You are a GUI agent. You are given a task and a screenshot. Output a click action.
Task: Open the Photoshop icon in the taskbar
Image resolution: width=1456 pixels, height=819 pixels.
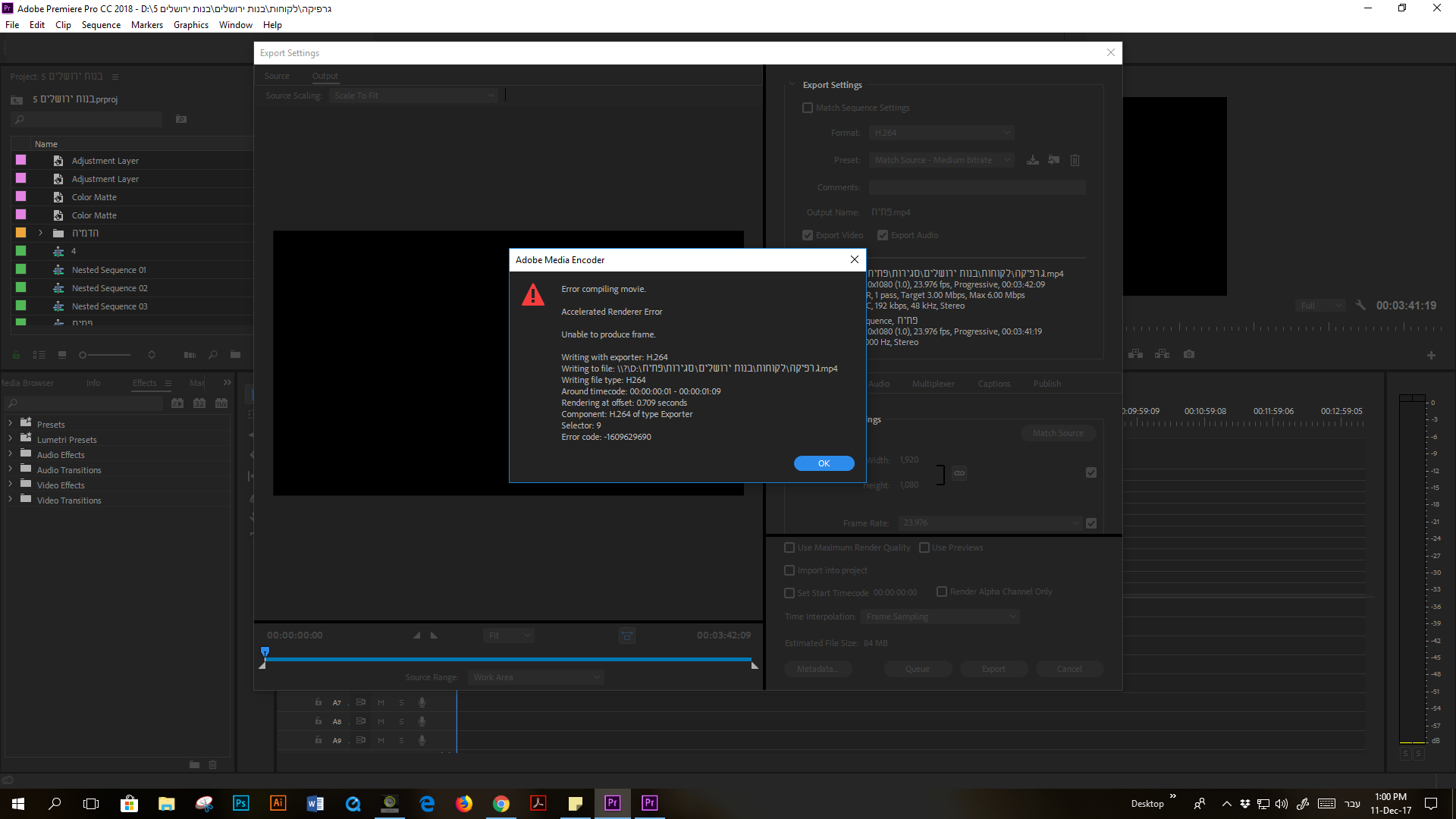click(240, 803)
